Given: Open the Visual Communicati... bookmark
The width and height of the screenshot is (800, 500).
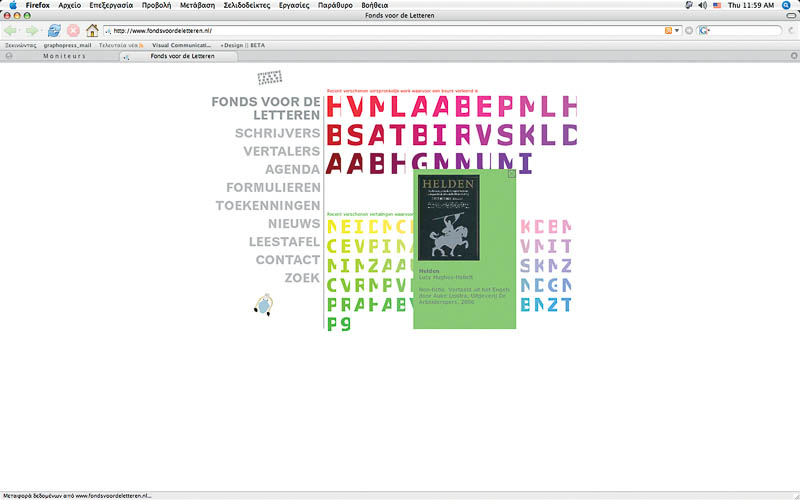Looking at the screenshot, I should pyautogui.click(x=181, y=45).
